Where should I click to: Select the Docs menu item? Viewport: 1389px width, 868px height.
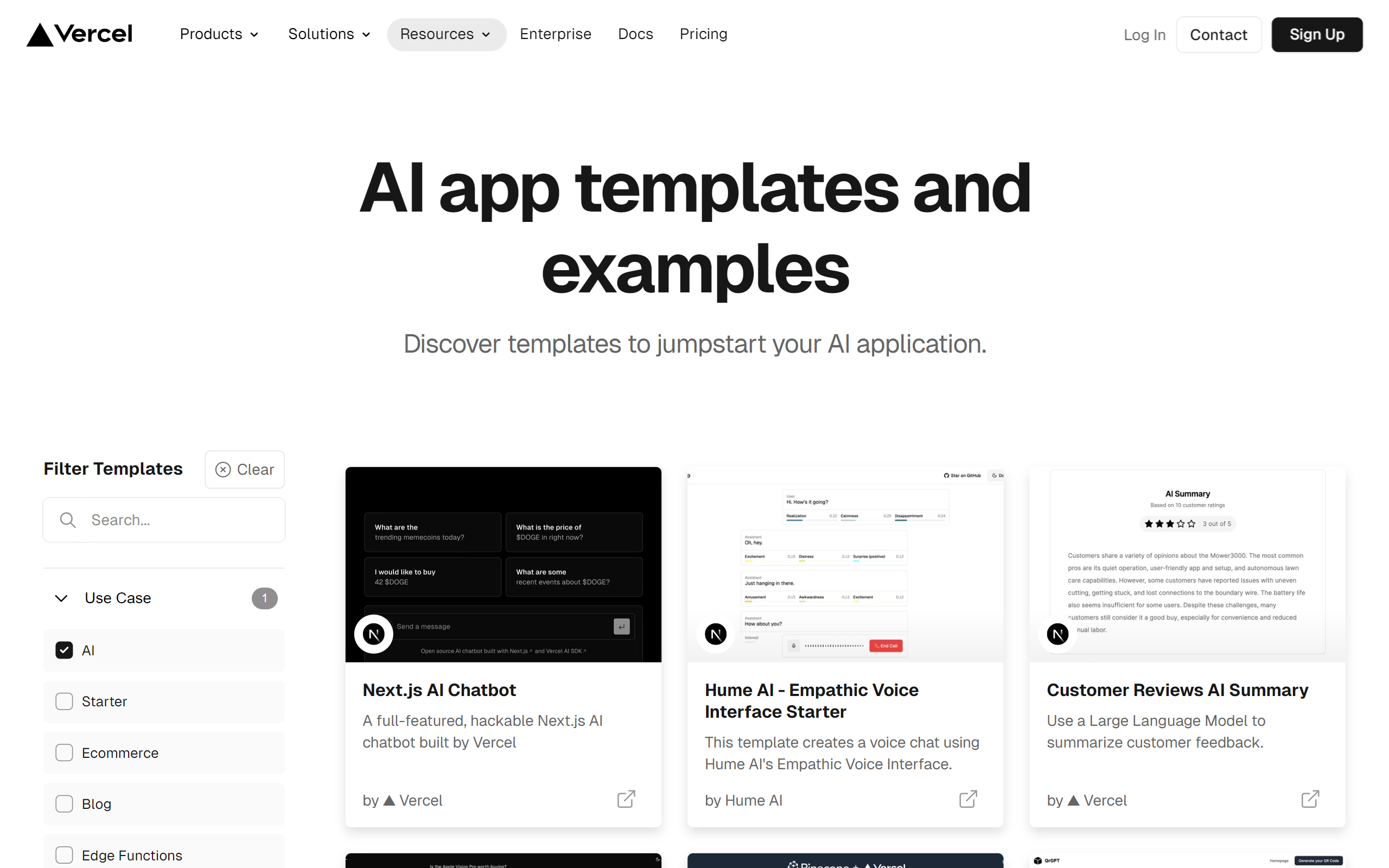click(635, 34)
